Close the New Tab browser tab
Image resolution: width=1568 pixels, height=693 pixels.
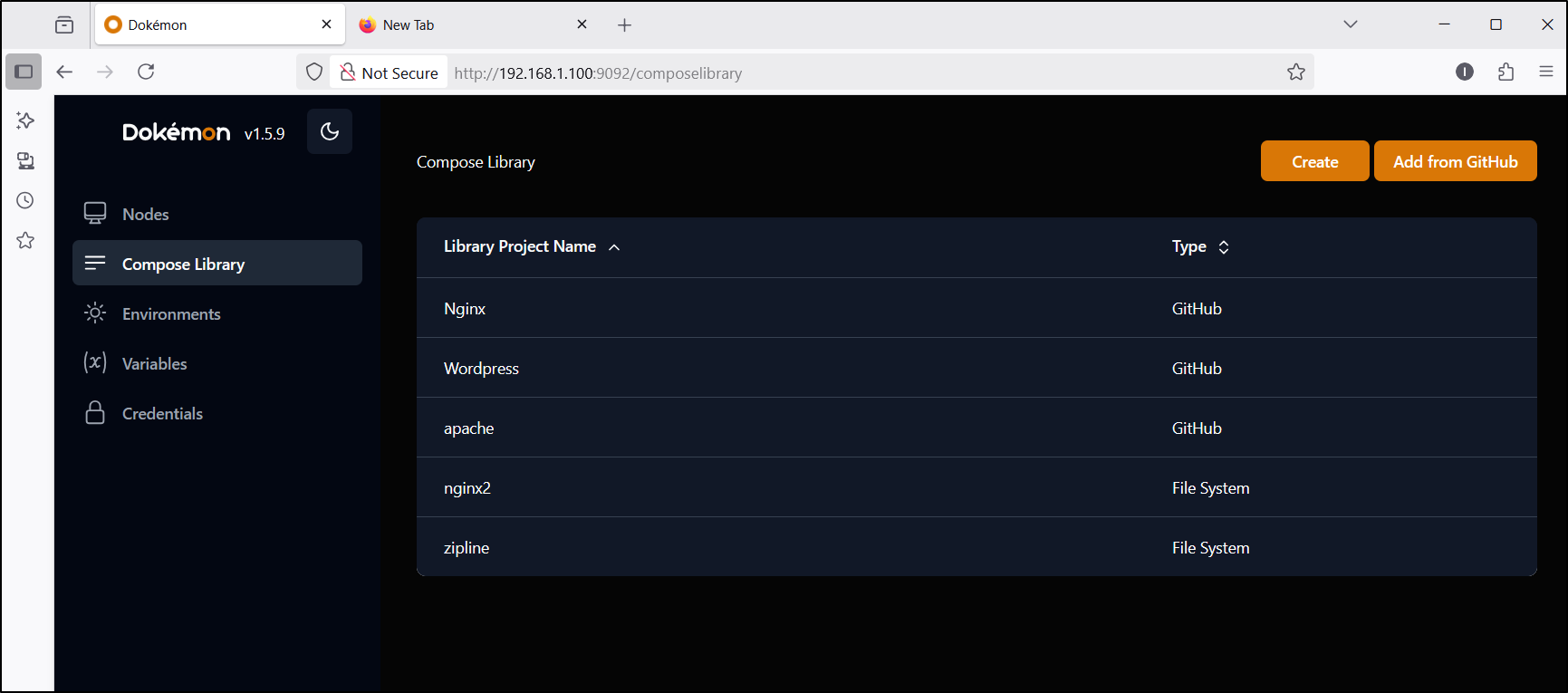(582, 24)
